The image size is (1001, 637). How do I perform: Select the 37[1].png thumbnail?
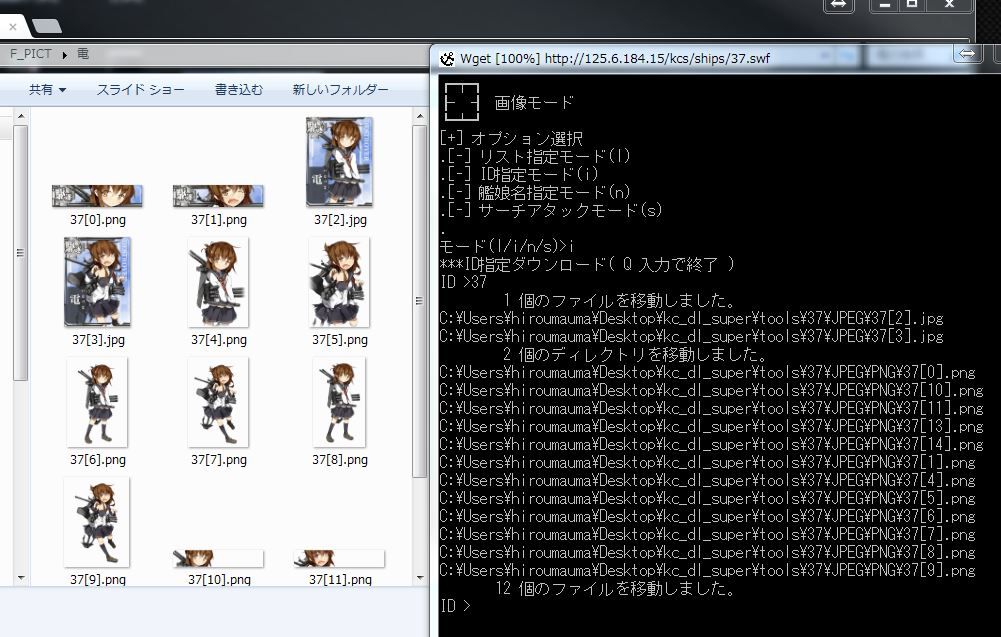(218, 196)
